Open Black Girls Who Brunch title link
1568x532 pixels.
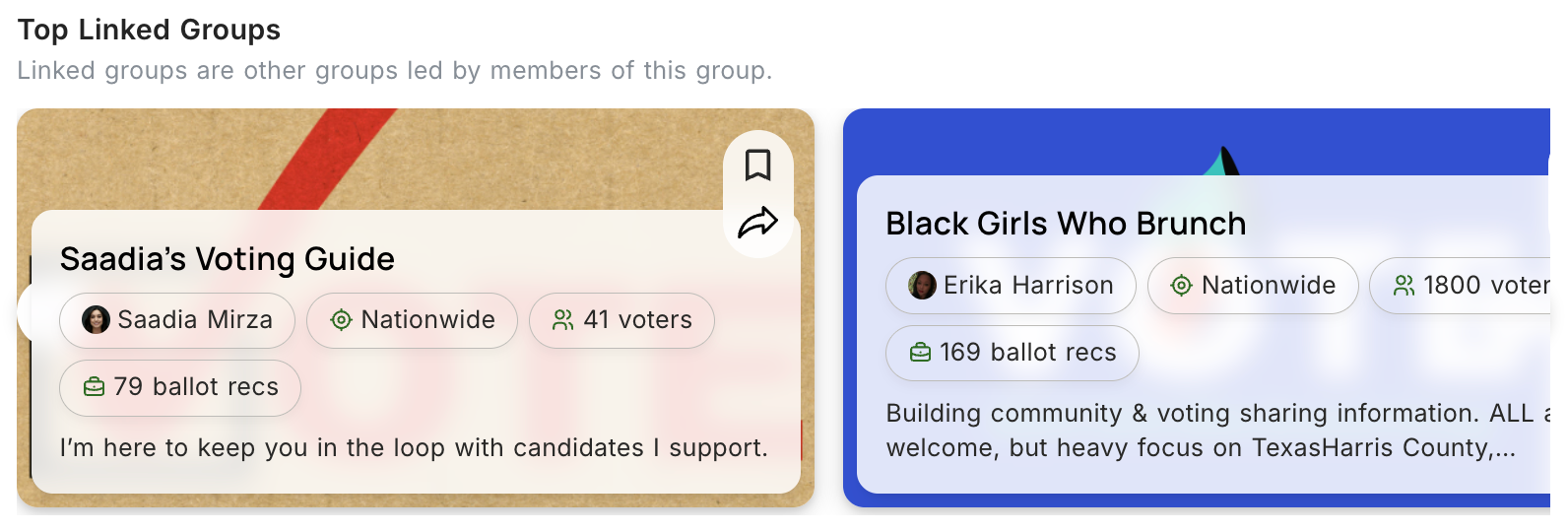click(1066, 224)
